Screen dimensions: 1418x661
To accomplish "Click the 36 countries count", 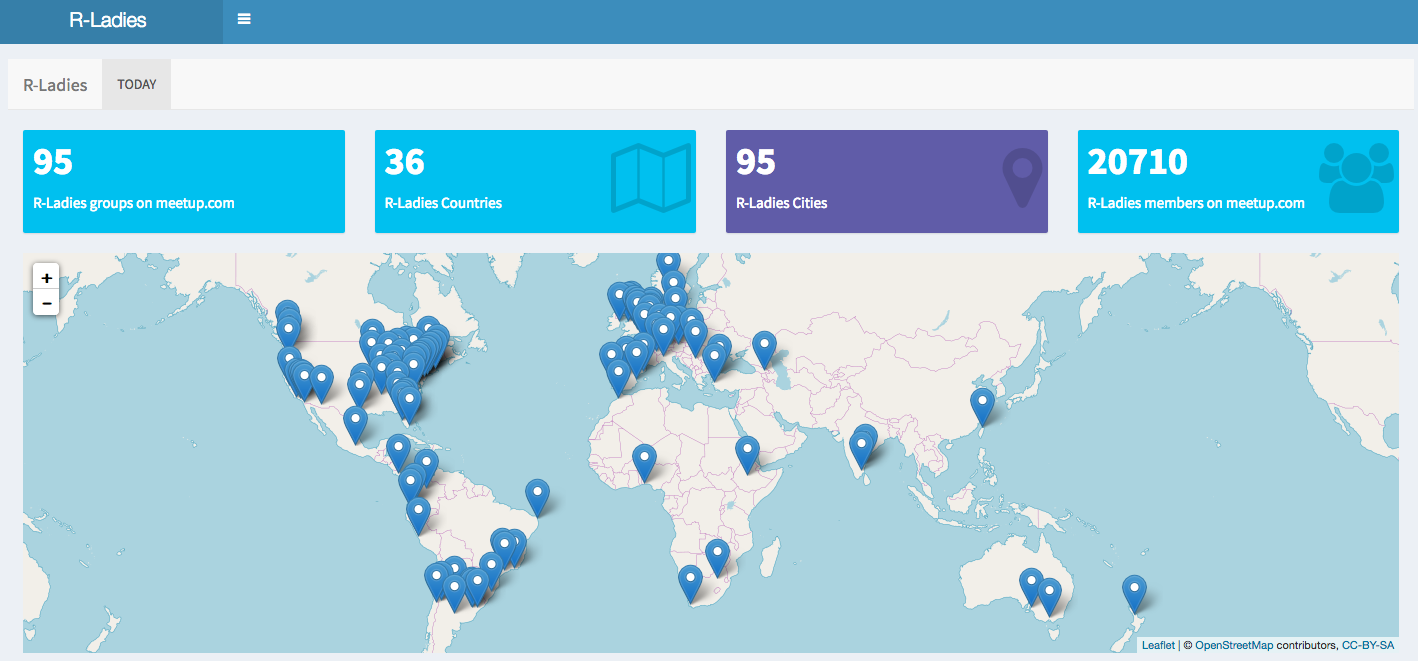I will click(x=405, y=162).
